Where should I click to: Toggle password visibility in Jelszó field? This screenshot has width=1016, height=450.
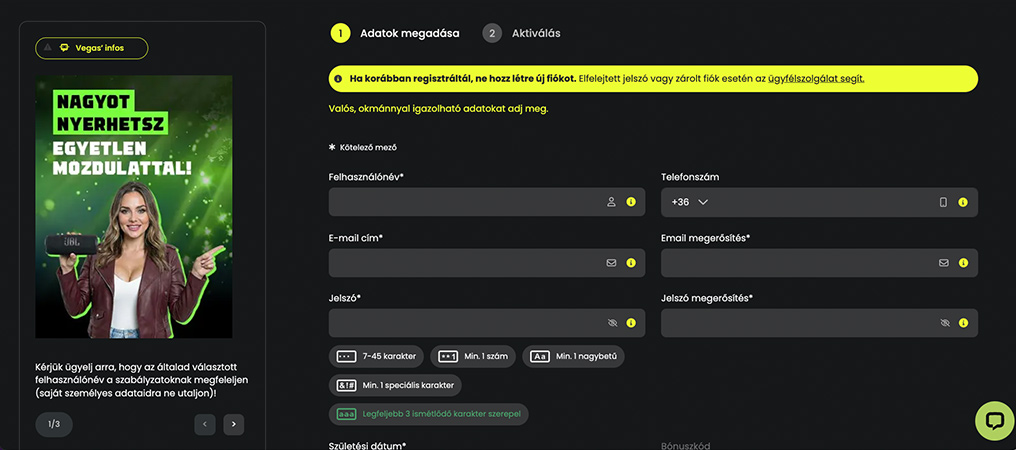click(x=612, y=323)
